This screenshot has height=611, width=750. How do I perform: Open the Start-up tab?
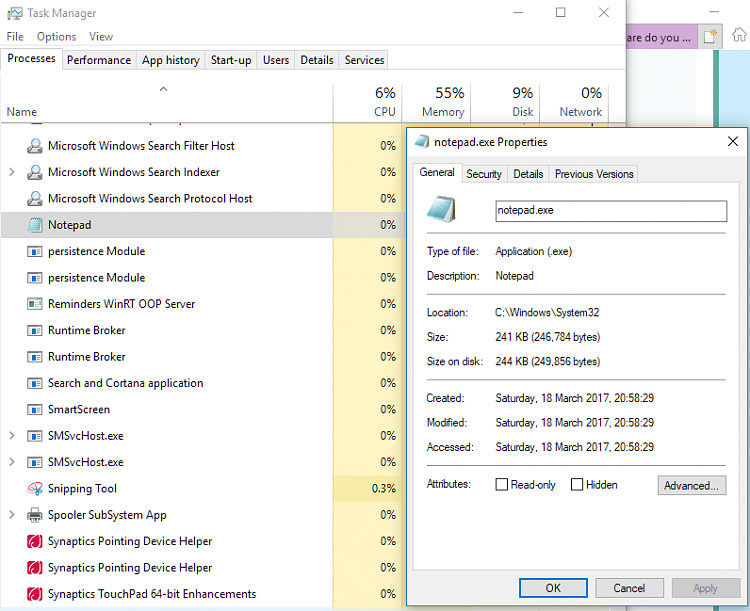point(231,60)
